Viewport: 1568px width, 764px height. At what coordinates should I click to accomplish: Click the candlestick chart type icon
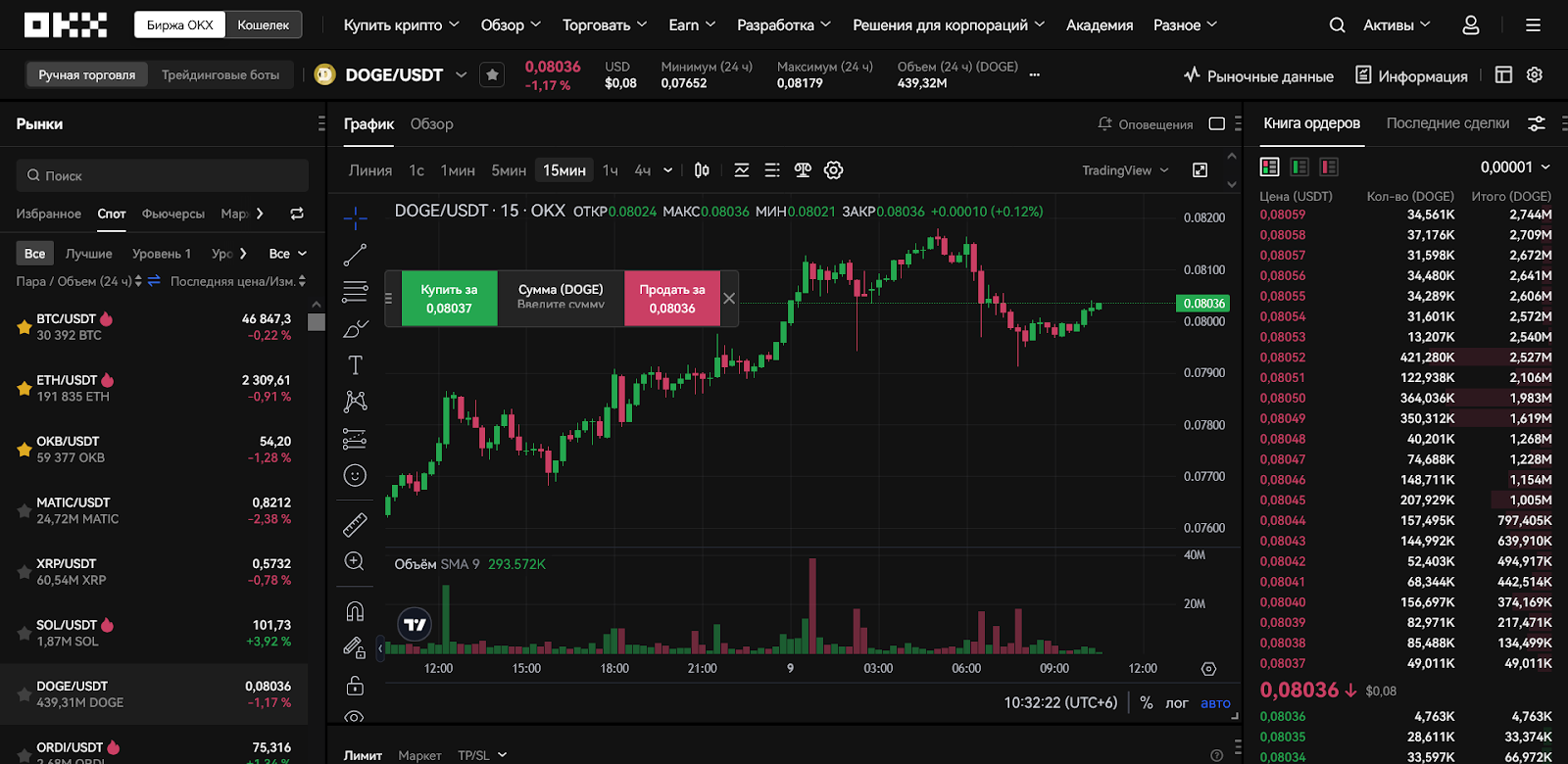click(702, 170)
